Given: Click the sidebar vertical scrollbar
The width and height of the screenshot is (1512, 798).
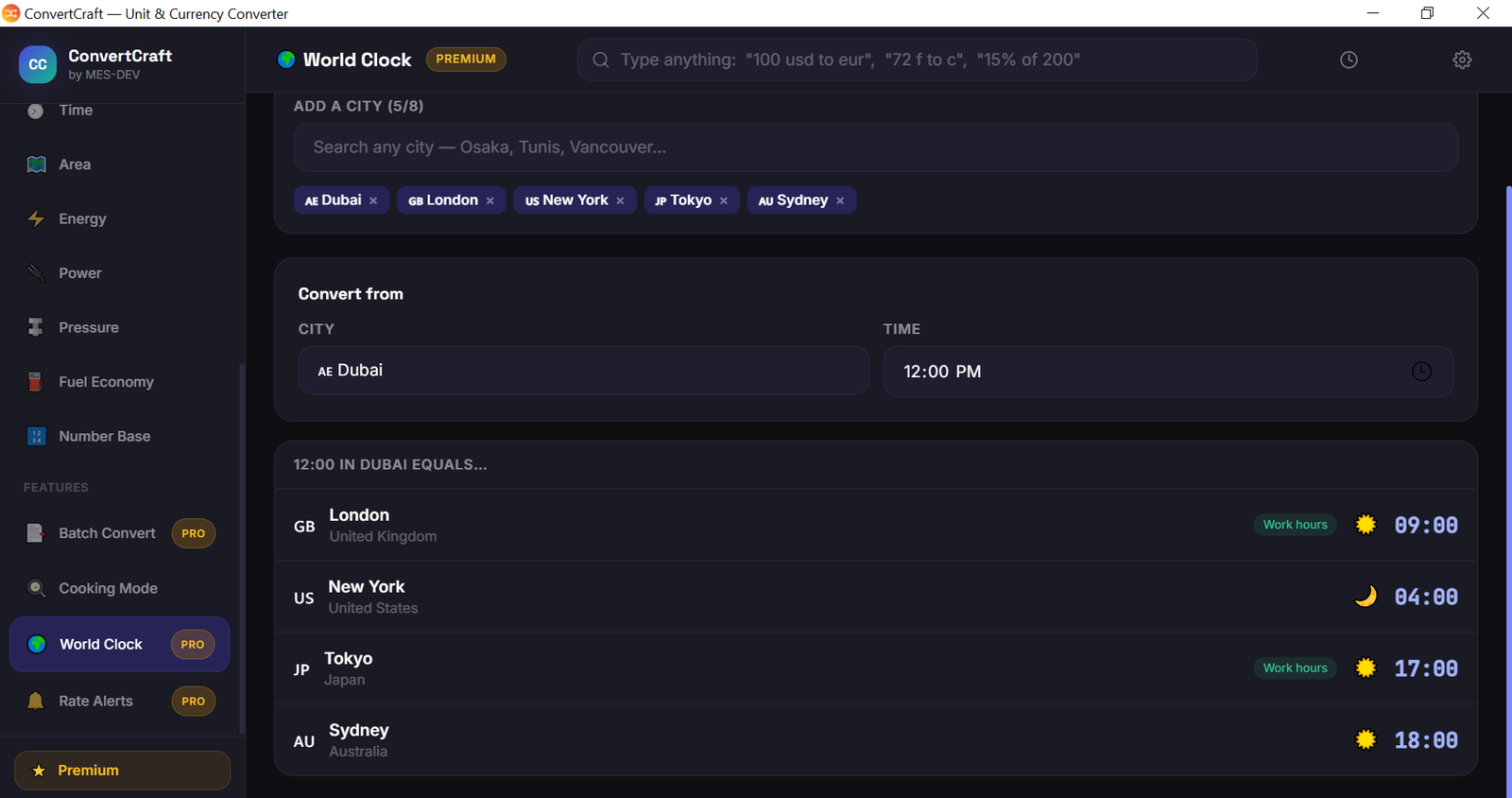Looking at the screenshot, I should click(242, 548).
